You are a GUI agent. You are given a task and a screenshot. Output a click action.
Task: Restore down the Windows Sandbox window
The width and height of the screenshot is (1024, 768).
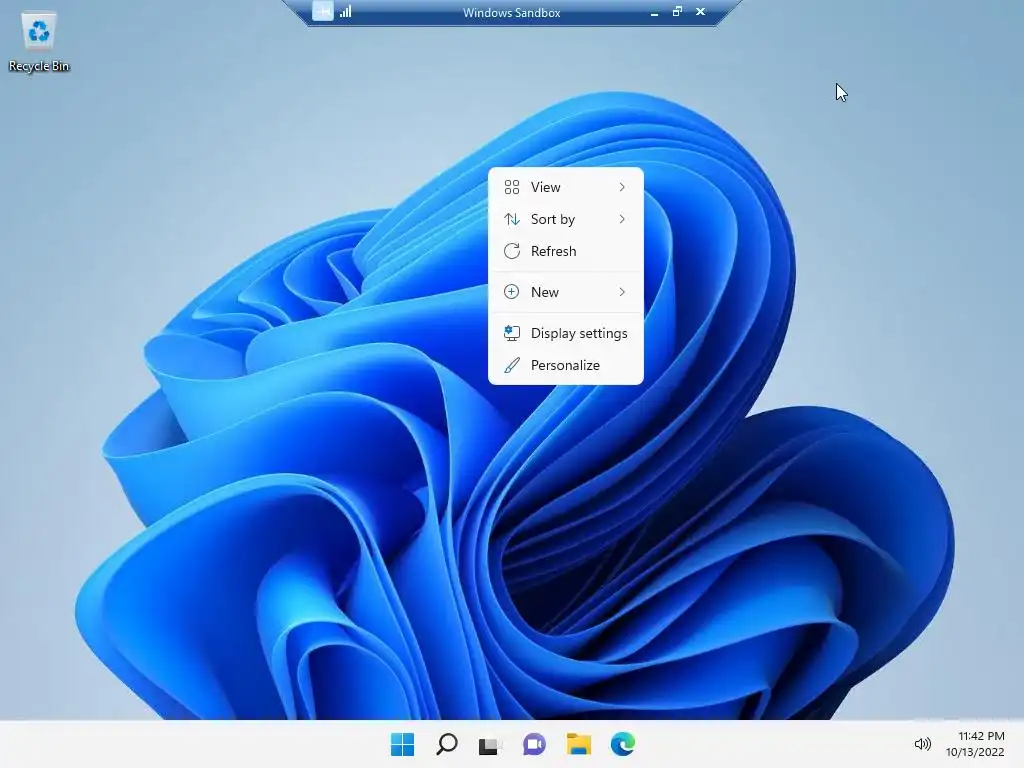tap(677, 12)
